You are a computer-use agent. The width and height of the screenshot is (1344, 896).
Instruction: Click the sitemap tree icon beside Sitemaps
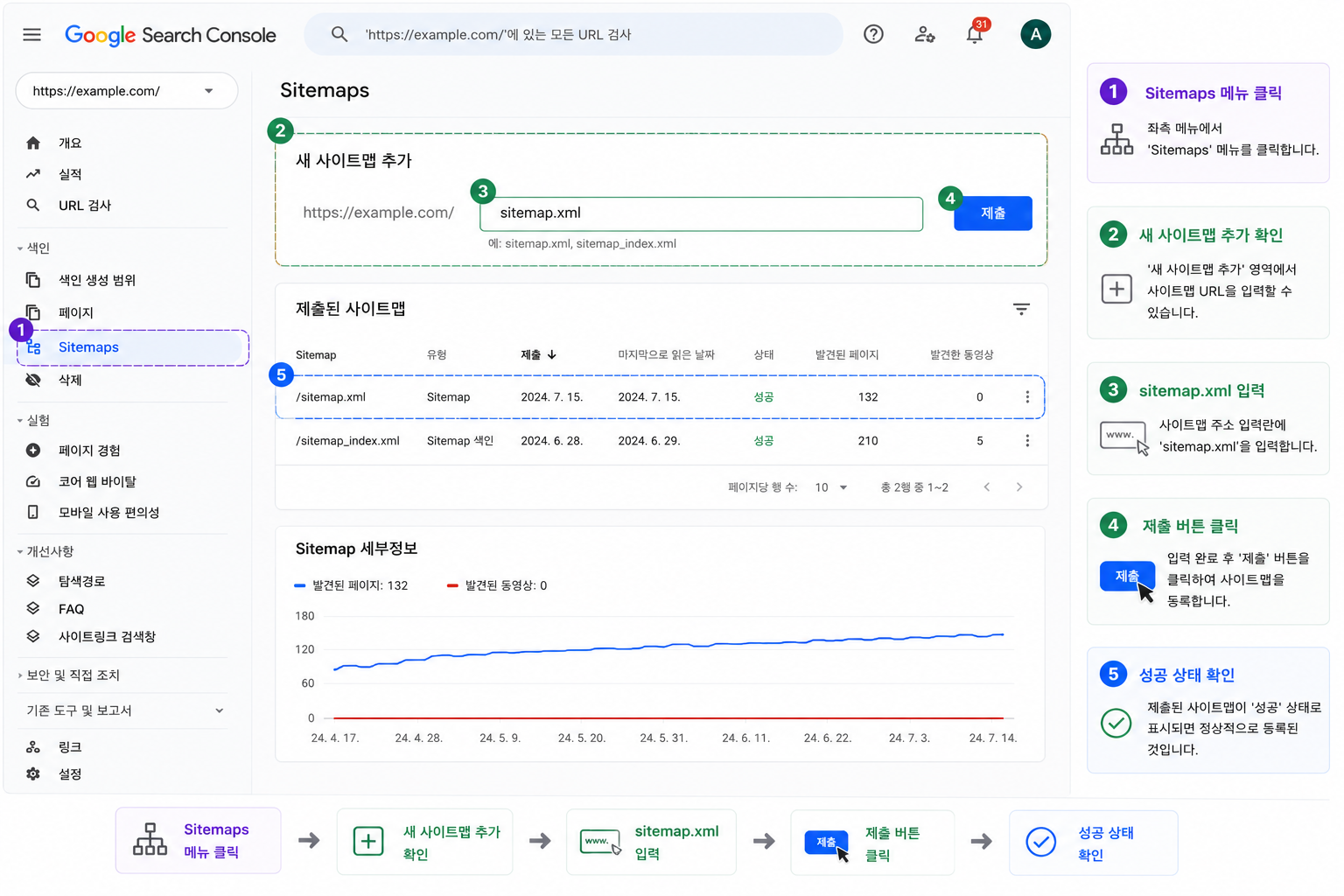[34, 347]
